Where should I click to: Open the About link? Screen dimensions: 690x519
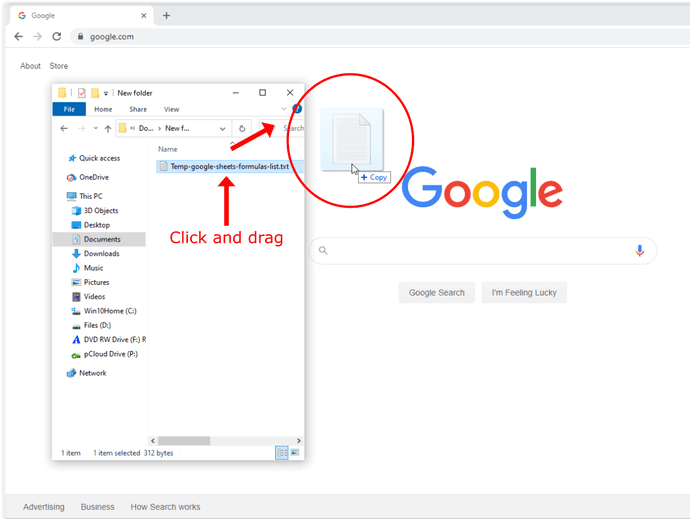tap(30, 66)
